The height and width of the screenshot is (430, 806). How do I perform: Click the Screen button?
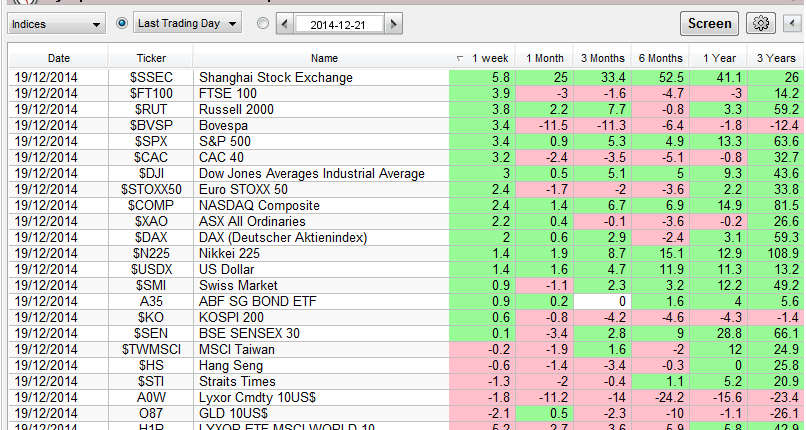[x=711, y=23]
